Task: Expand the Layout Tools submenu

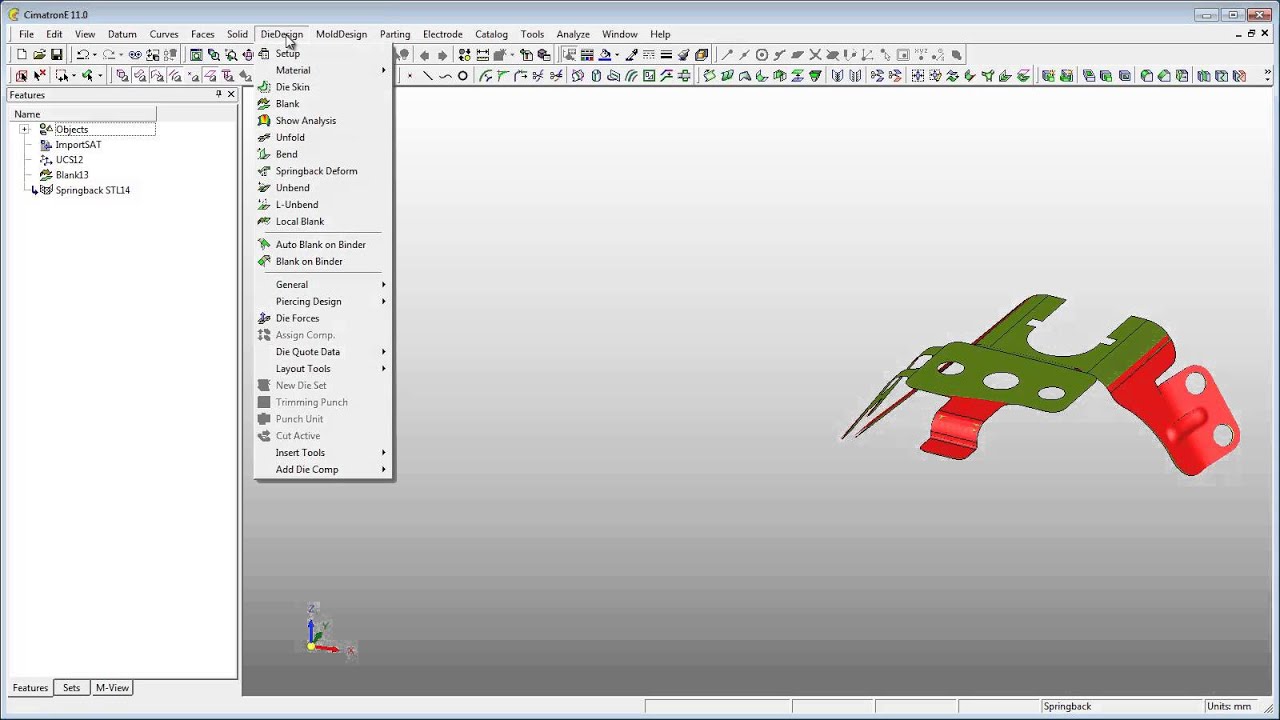Action: click(323, 368)
